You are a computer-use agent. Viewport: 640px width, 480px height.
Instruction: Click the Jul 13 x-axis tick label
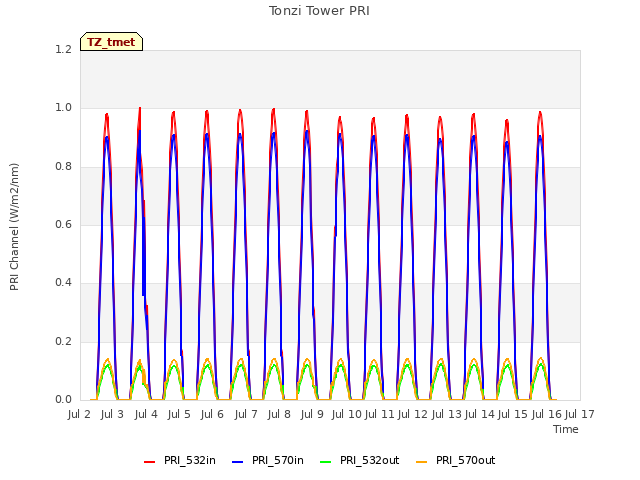point(447,414)
